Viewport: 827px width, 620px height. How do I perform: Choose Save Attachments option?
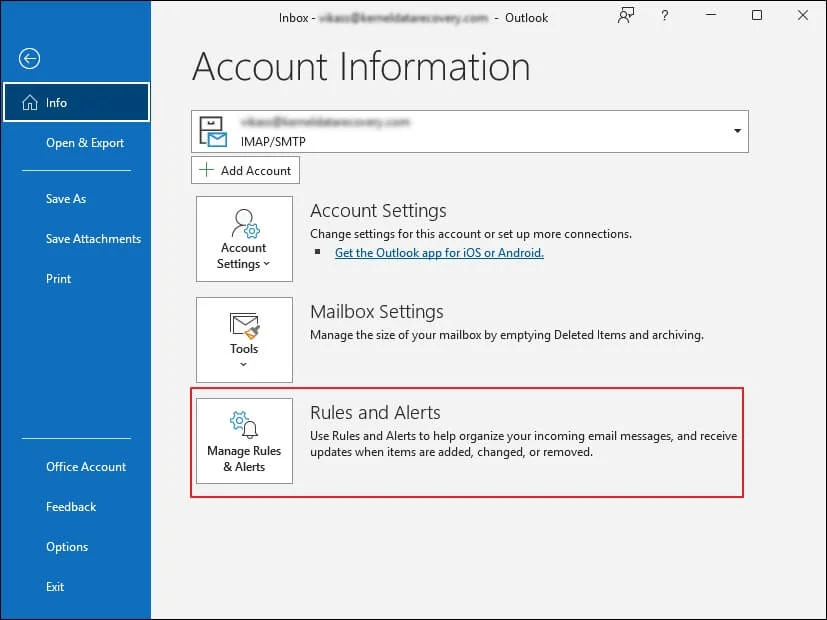pyautogui.click(x=93, y=239)
